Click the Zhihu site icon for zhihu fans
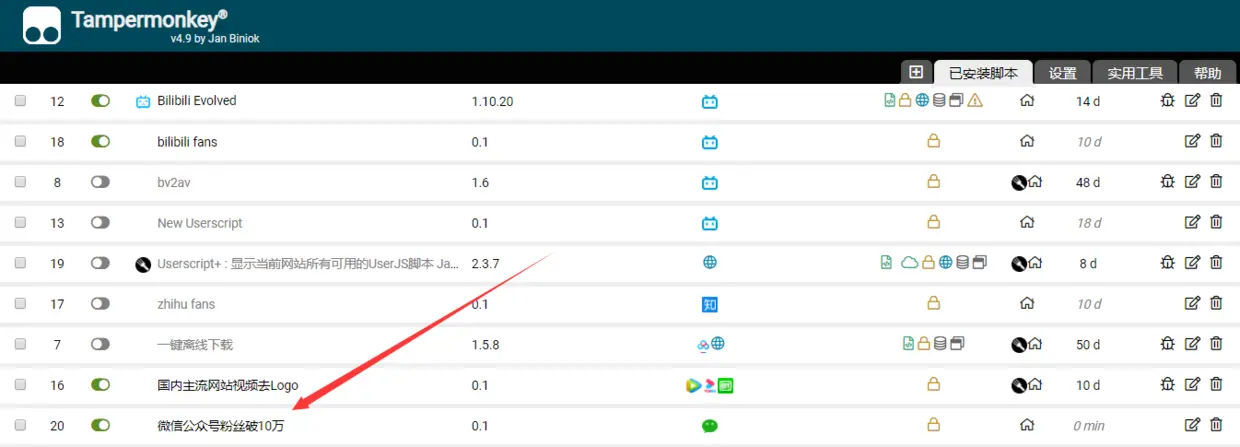Image resolution: width=1240 pixels, height=447 pixels. [x=710, y=304]
